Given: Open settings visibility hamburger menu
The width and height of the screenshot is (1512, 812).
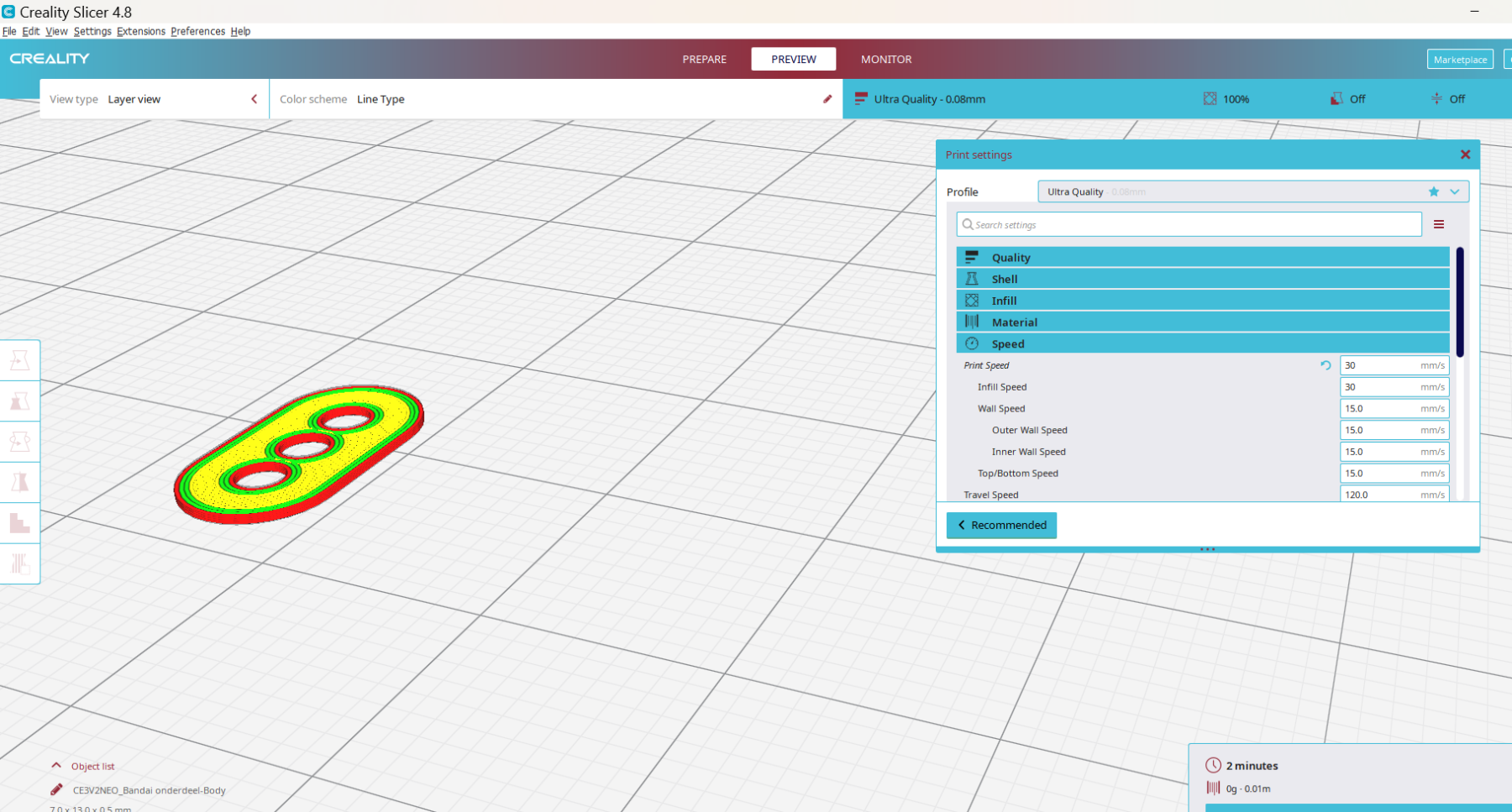Looking at the screenshot, I should (x=1439, y=224).
